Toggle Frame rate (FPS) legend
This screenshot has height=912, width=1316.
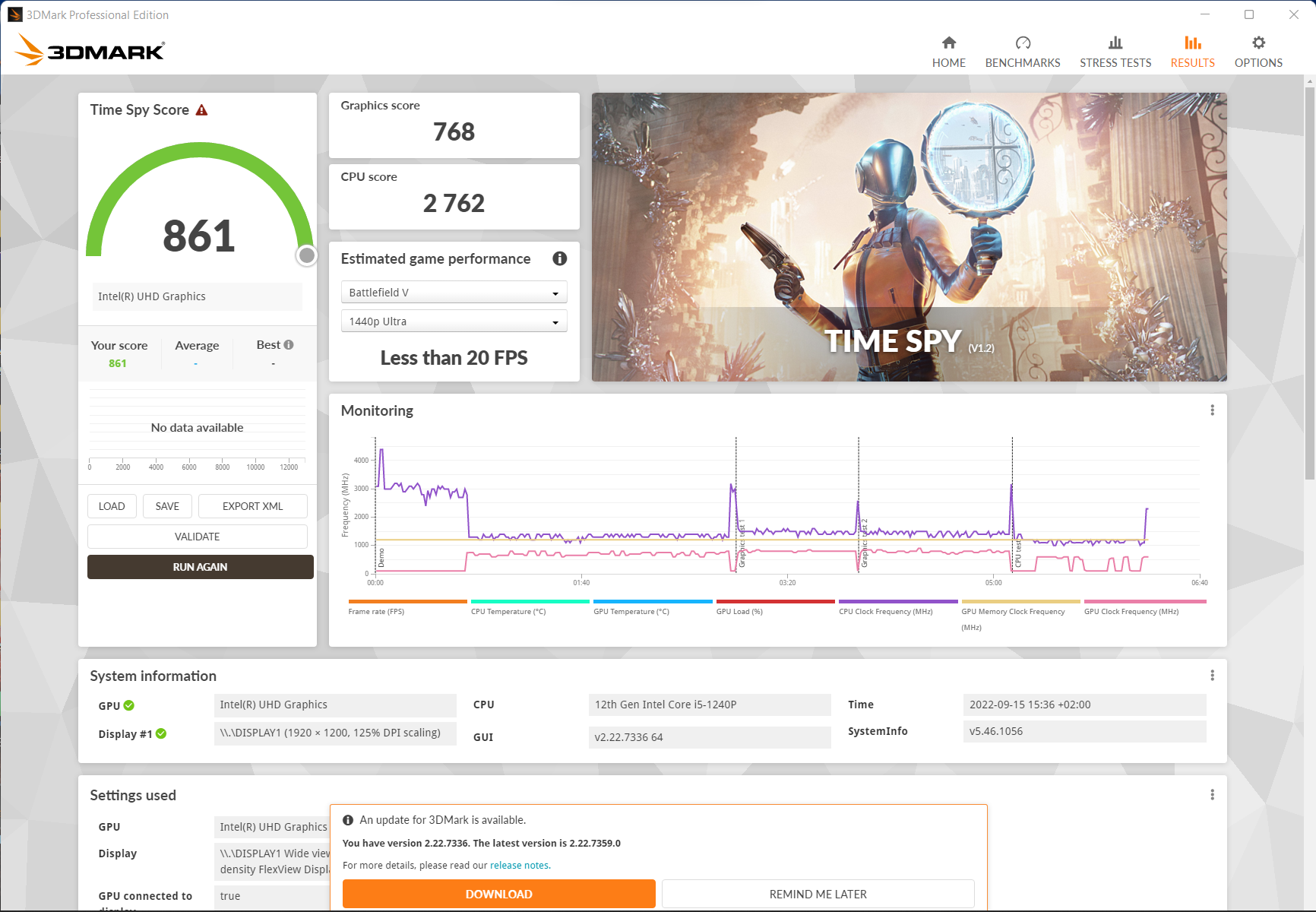(407, 608)
